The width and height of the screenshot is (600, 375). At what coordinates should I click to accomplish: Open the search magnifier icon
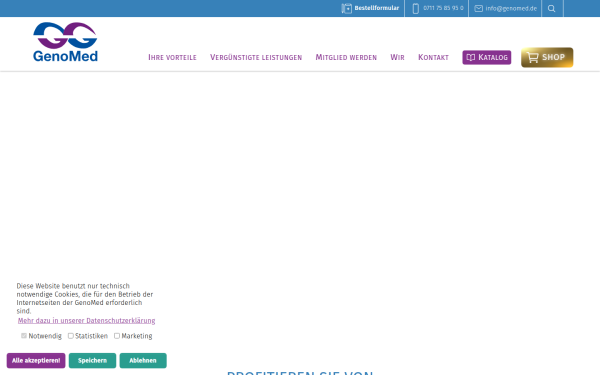(x=551, y=8)
